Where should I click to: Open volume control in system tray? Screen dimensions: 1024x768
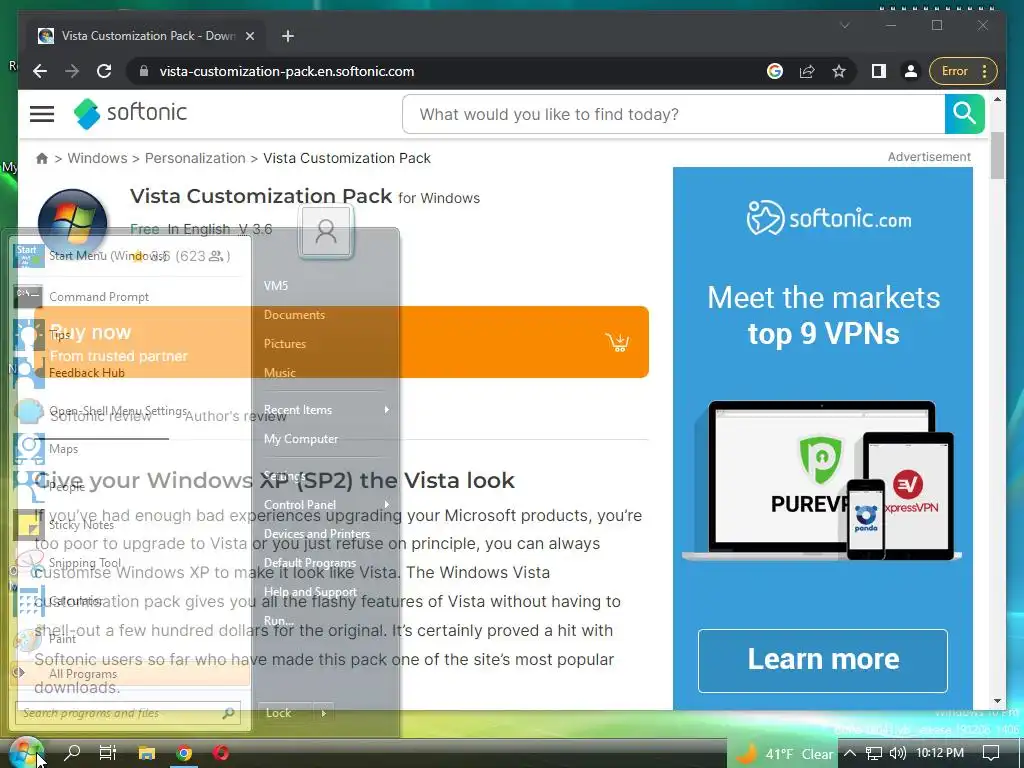898,754
